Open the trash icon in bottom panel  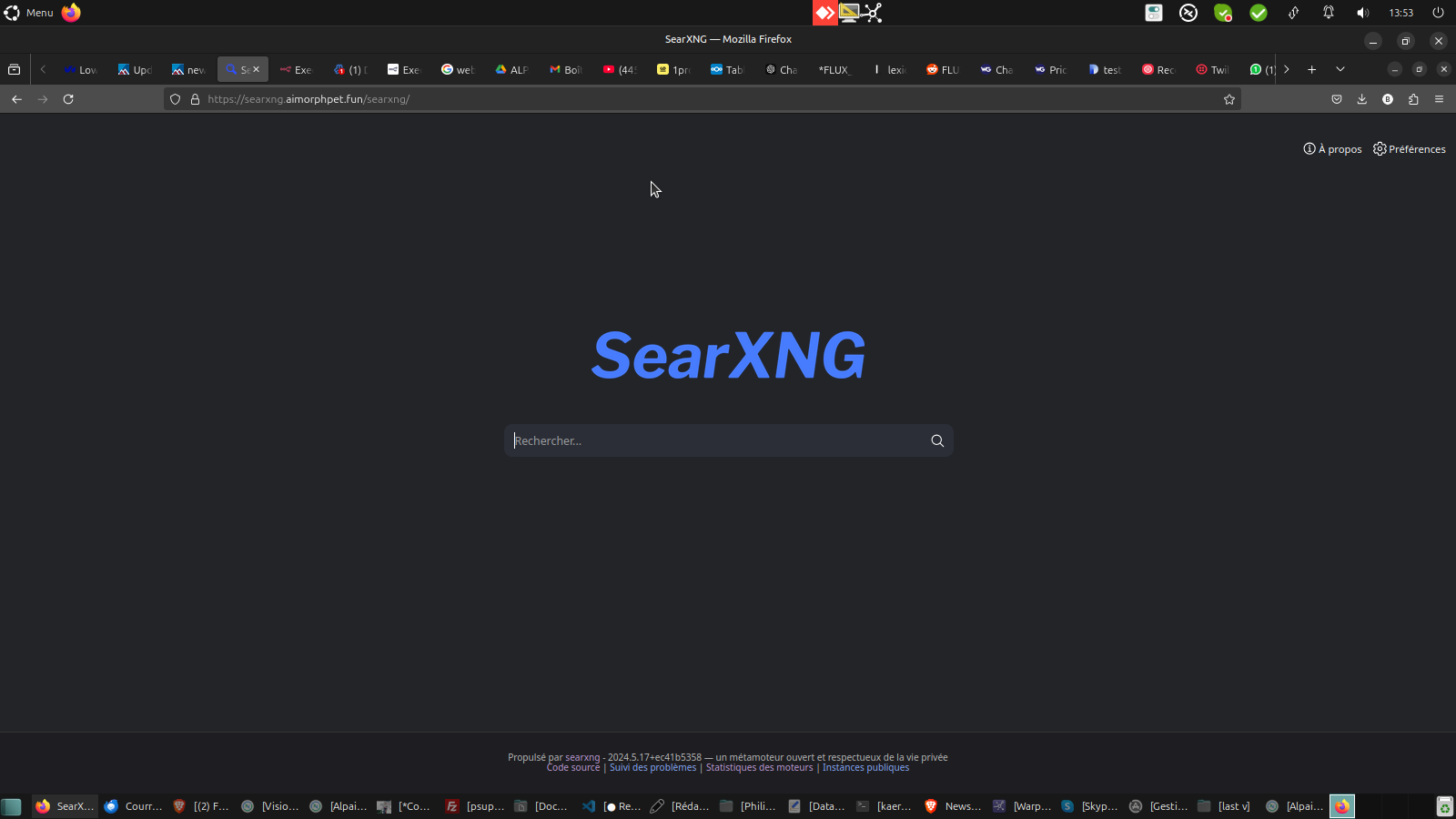tap(1444, 806)
